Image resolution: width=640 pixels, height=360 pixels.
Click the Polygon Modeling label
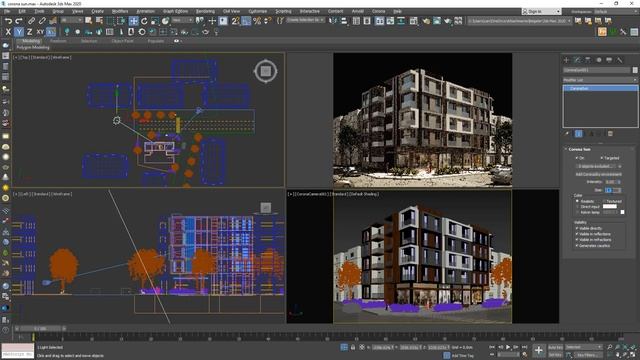pyautogui.click(x=33, y=47)
